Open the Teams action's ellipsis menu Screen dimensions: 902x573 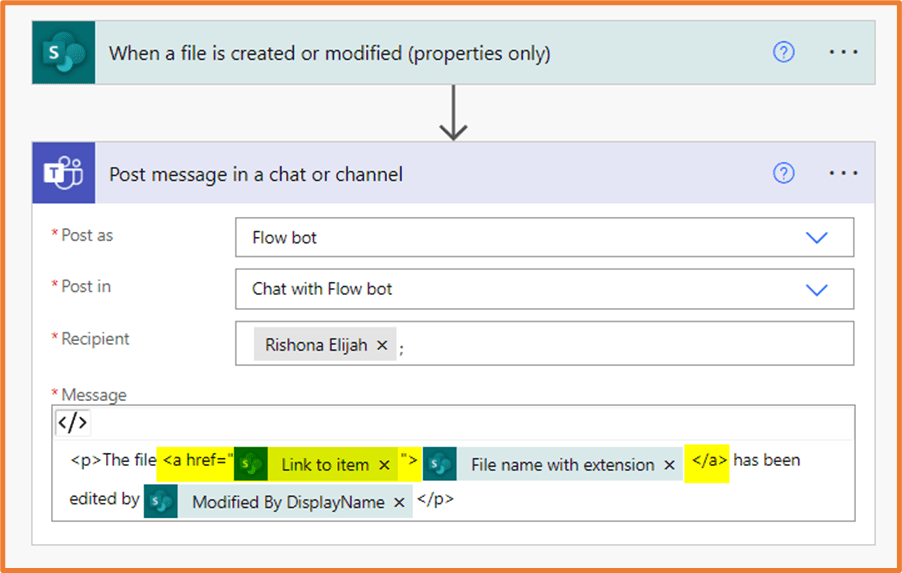click(x=843, y=174)
